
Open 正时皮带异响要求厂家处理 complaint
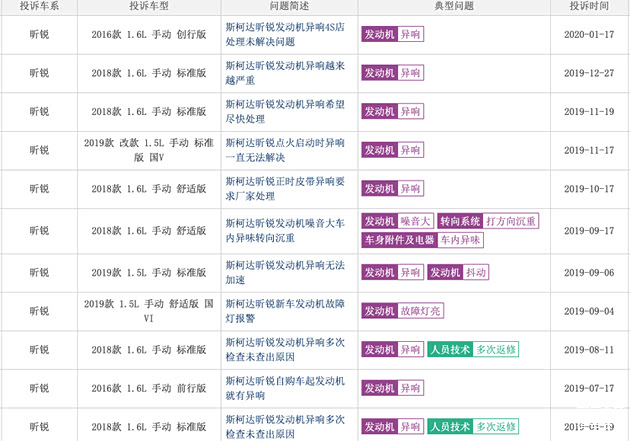click(288, 189)
